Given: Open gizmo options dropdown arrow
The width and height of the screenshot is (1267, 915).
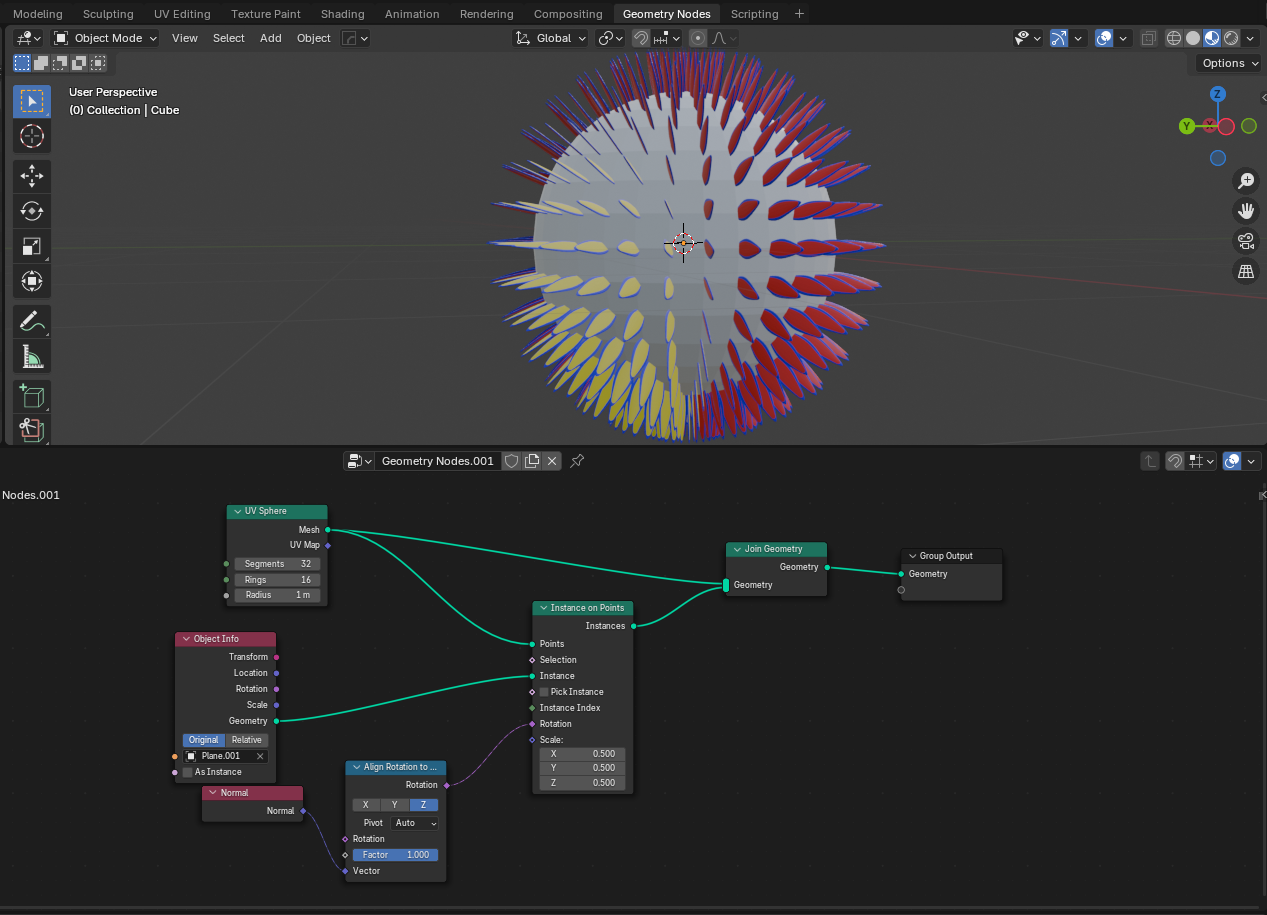Looking at the screenshot, I should point(1078,38).
